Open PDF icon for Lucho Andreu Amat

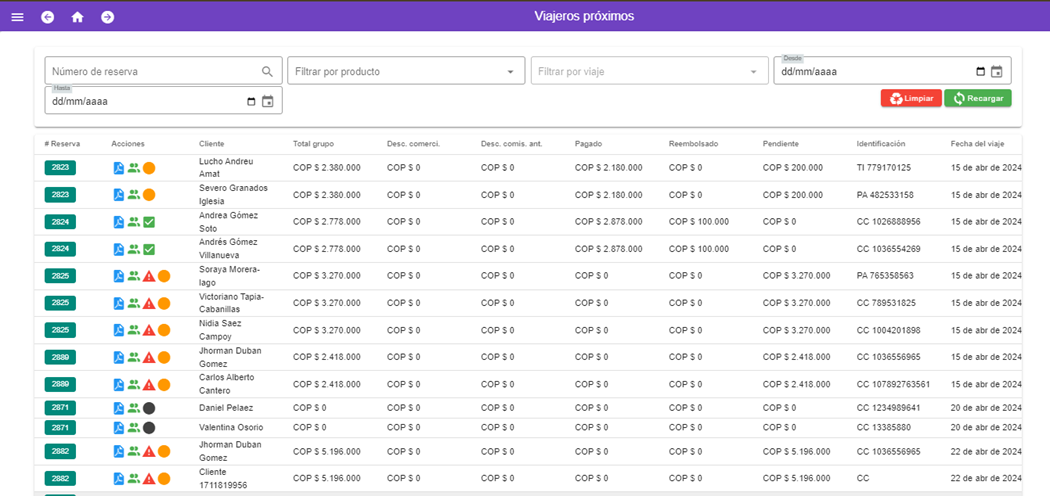tap(118, 168)
